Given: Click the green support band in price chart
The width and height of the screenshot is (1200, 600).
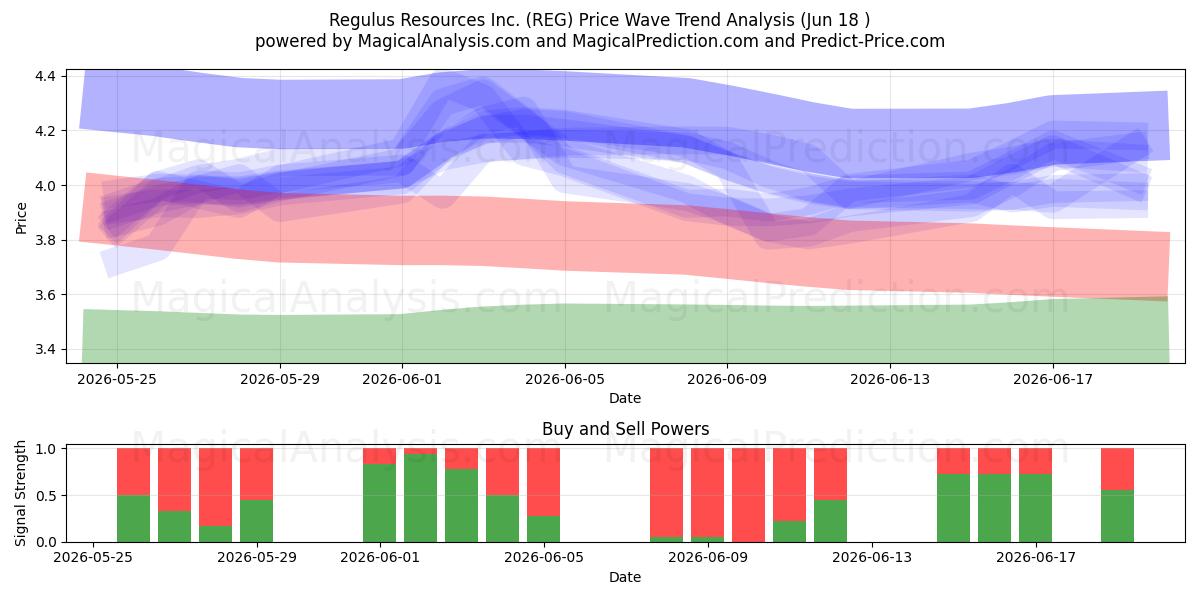Looking at the screenshot, I should (x=625, y=332).
